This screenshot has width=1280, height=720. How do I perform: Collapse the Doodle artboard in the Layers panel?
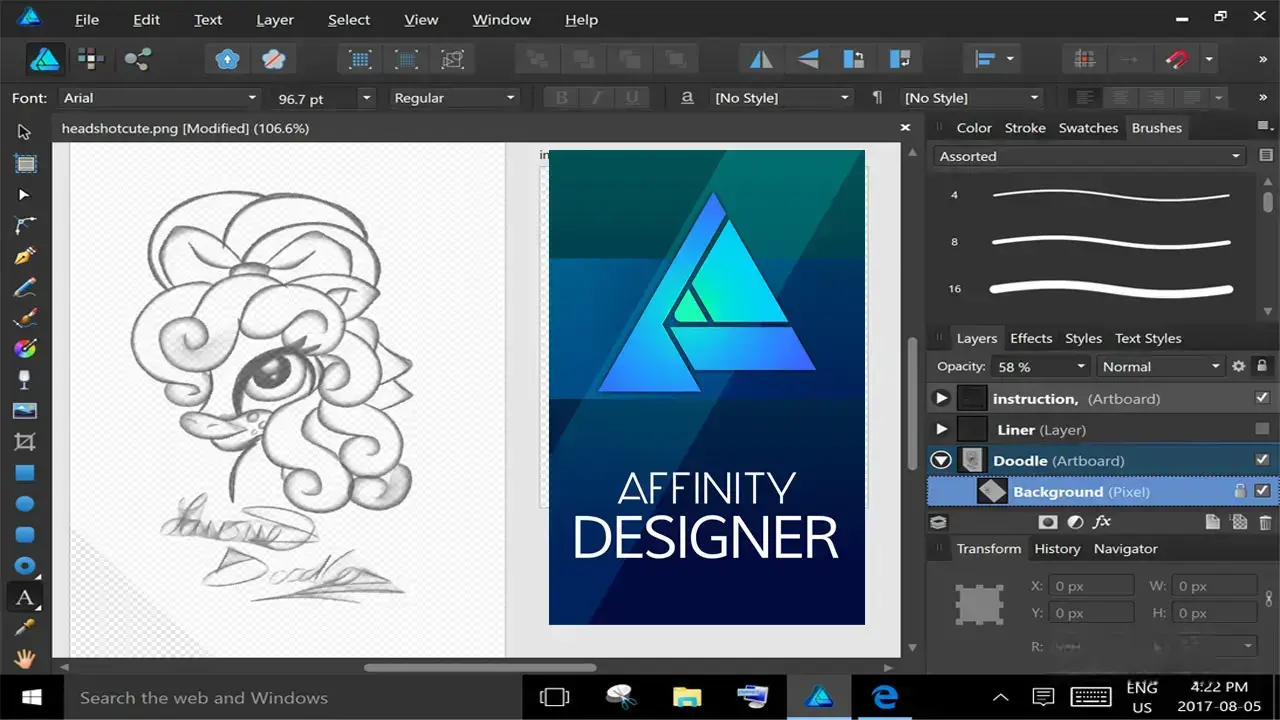pos(940,459)
